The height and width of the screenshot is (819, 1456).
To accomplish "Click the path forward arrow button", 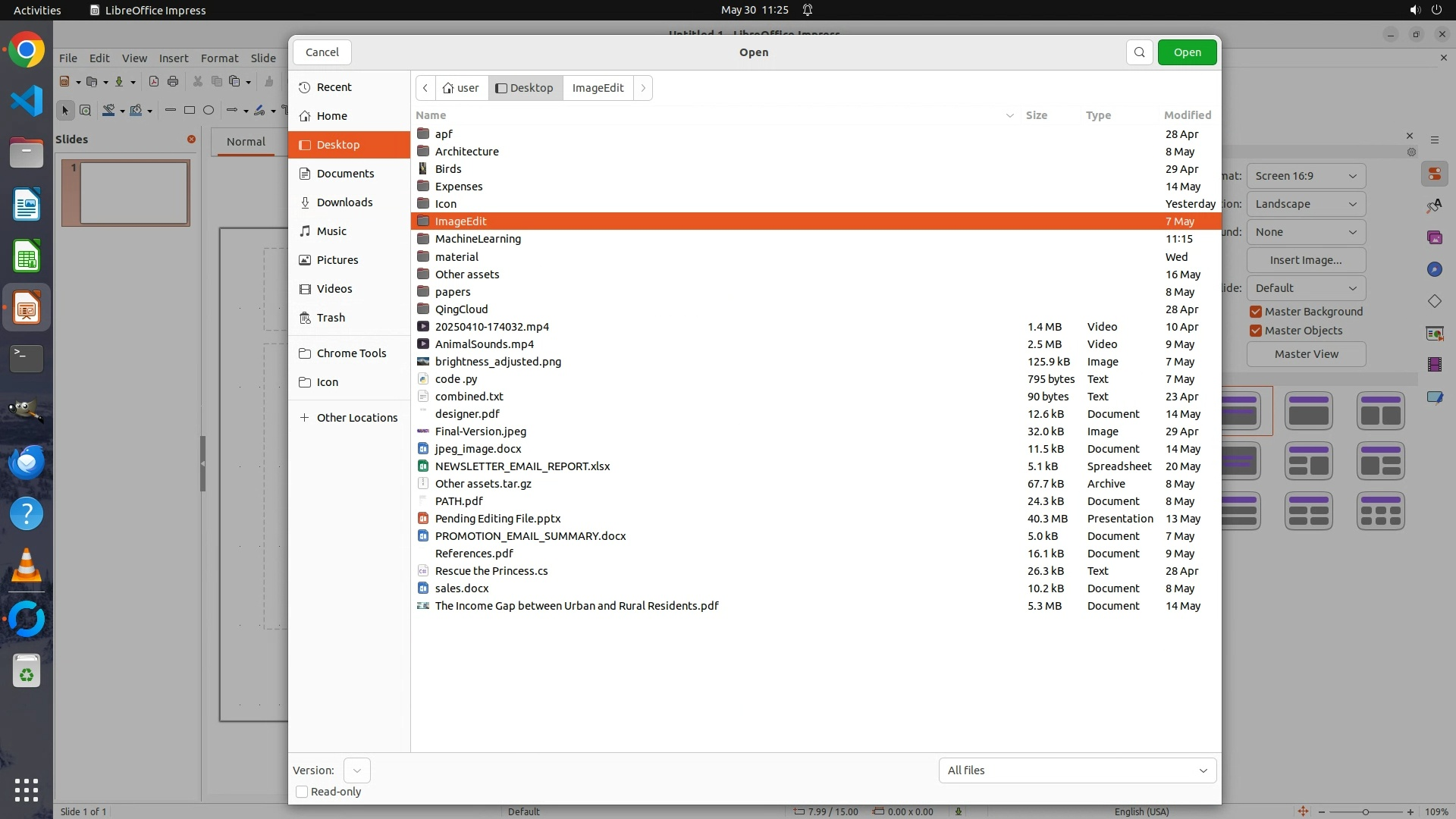I will tap(643, 88).
